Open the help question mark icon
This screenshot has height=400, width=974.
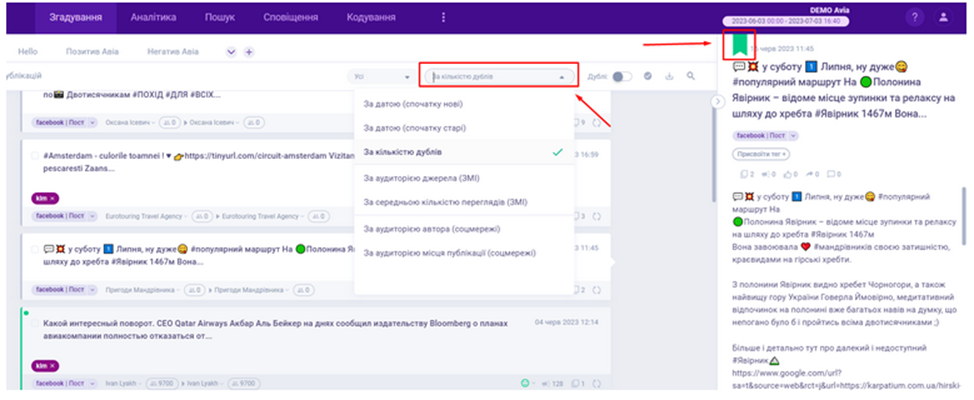tap(915, 18)
